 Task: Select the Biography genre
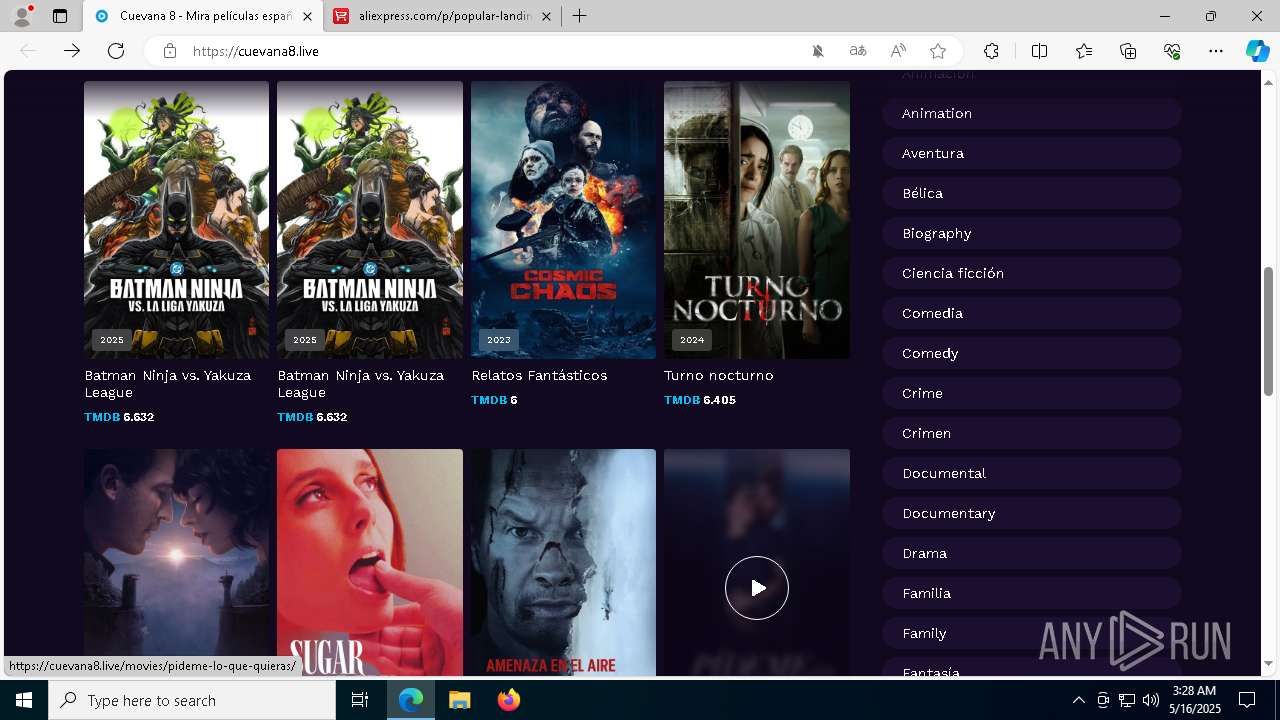point(1032,233)
